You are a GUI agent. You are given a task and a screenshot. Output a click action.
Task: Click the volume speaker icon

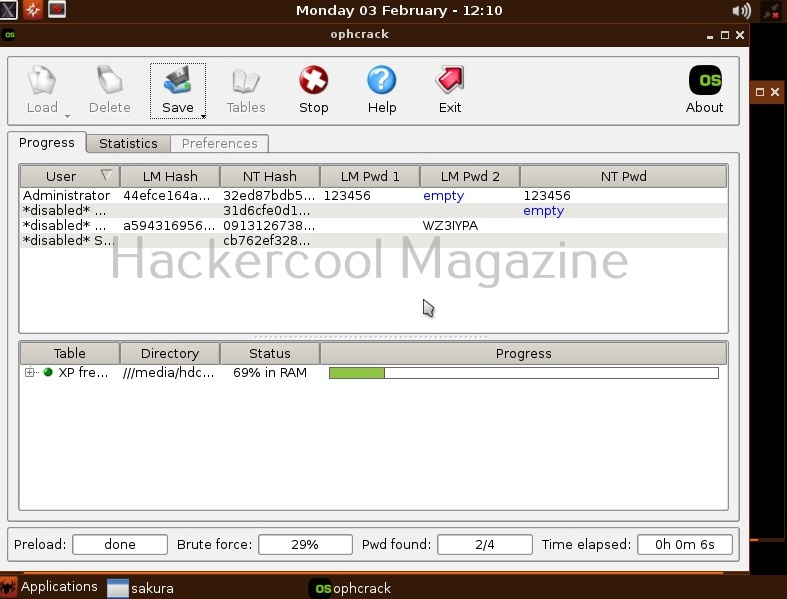click(741, 11)
